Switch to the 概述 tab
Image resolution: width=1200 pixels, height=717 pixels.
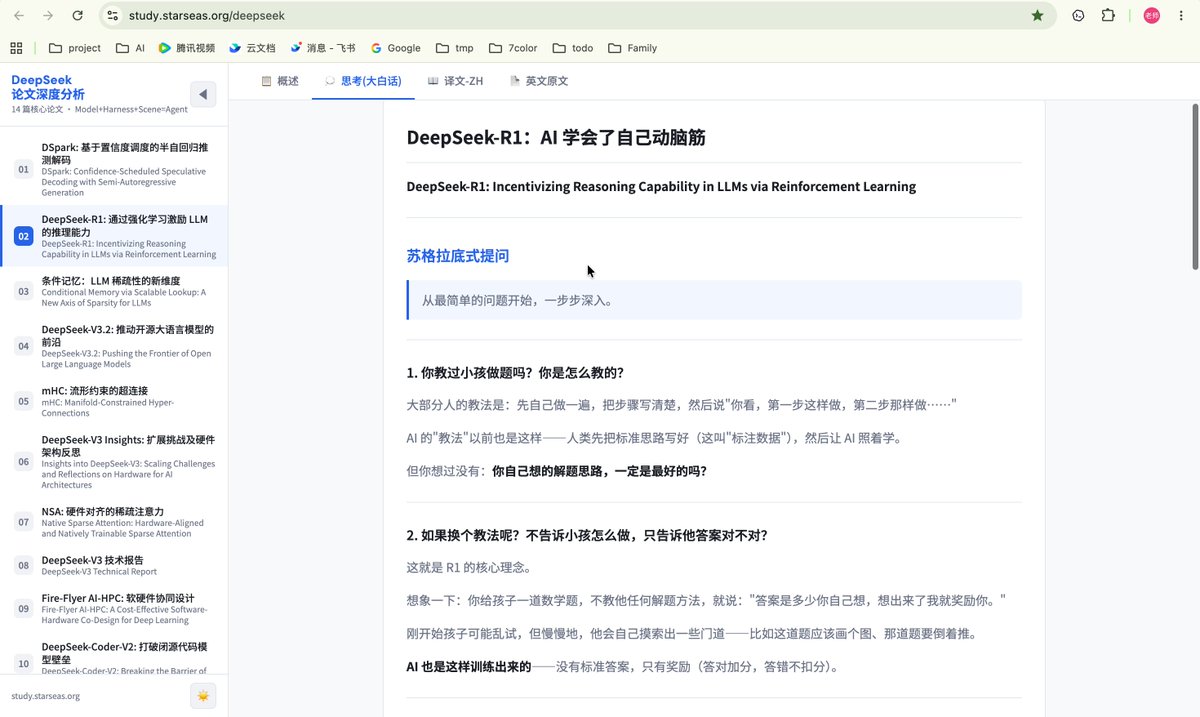tap(280, 81)
